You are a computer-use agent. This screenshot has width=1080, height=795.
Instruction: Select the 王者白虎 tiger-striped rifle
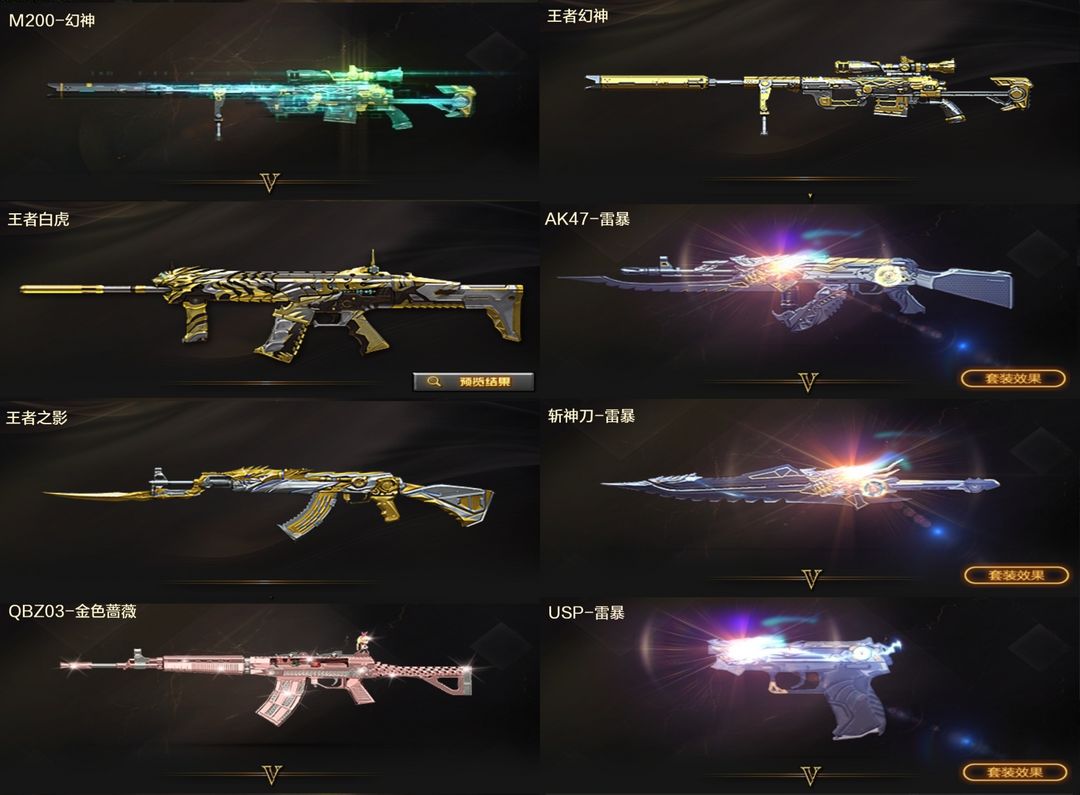[x=271, y=305]
